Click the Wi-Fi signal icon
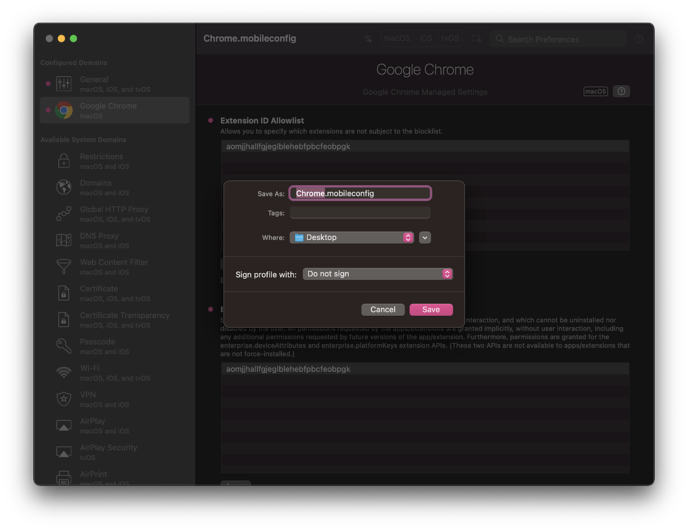This screenshot has width=688, height=530. click(x=64, y=372)
